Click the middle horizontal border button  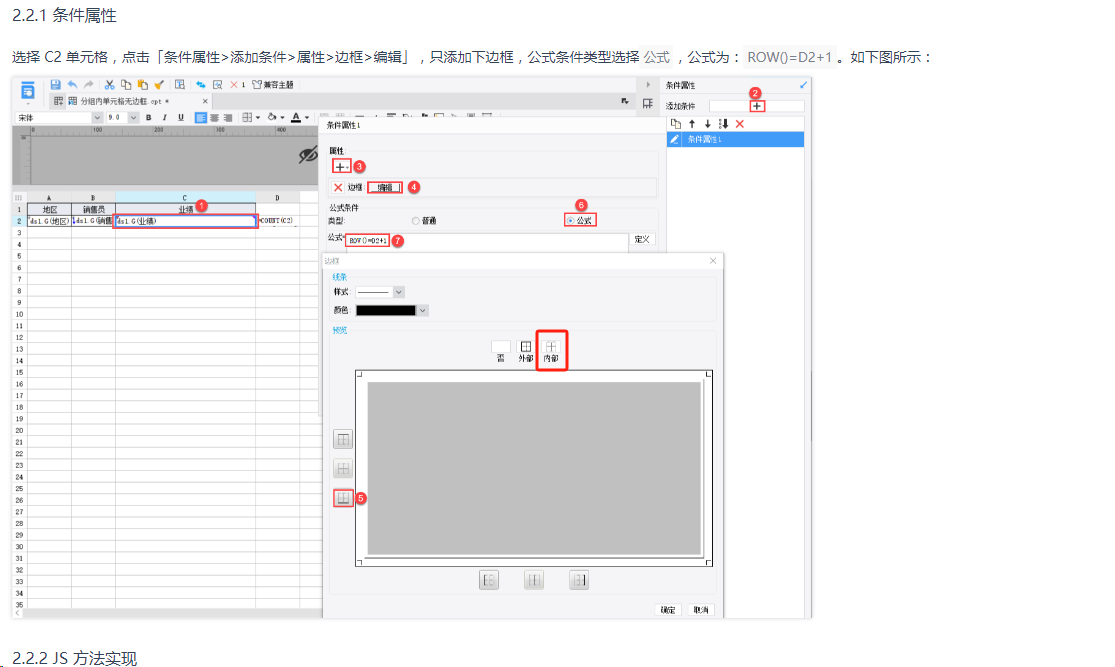click(343, 469)
